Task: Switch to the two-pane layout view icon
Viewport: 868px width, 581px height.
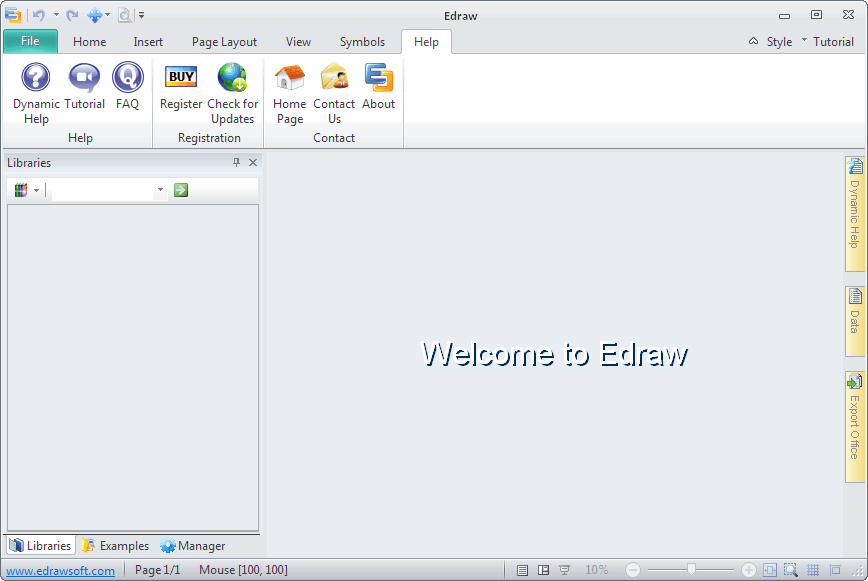Action: 544,570
